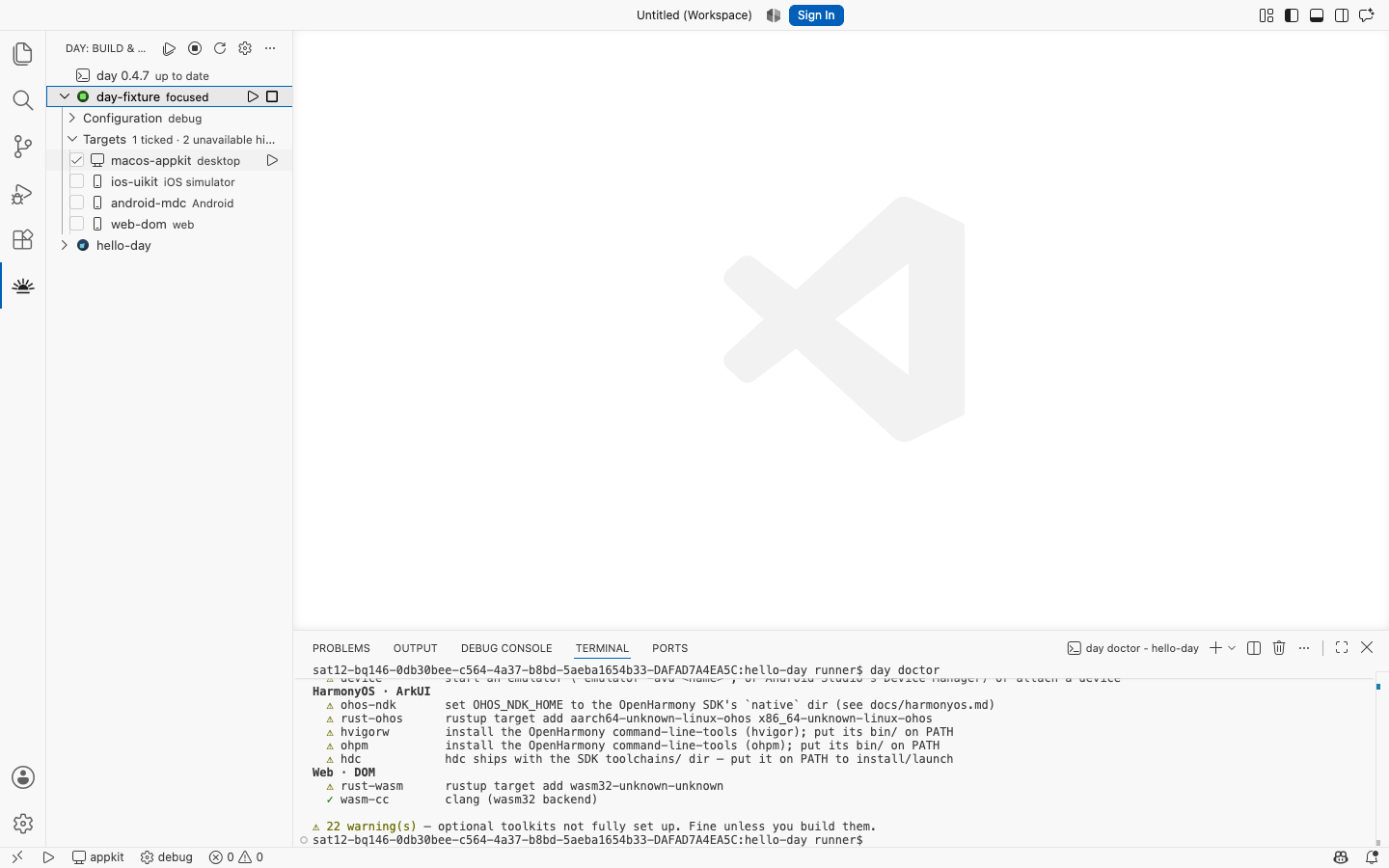Stop the day-fixture project

(272, 96)
